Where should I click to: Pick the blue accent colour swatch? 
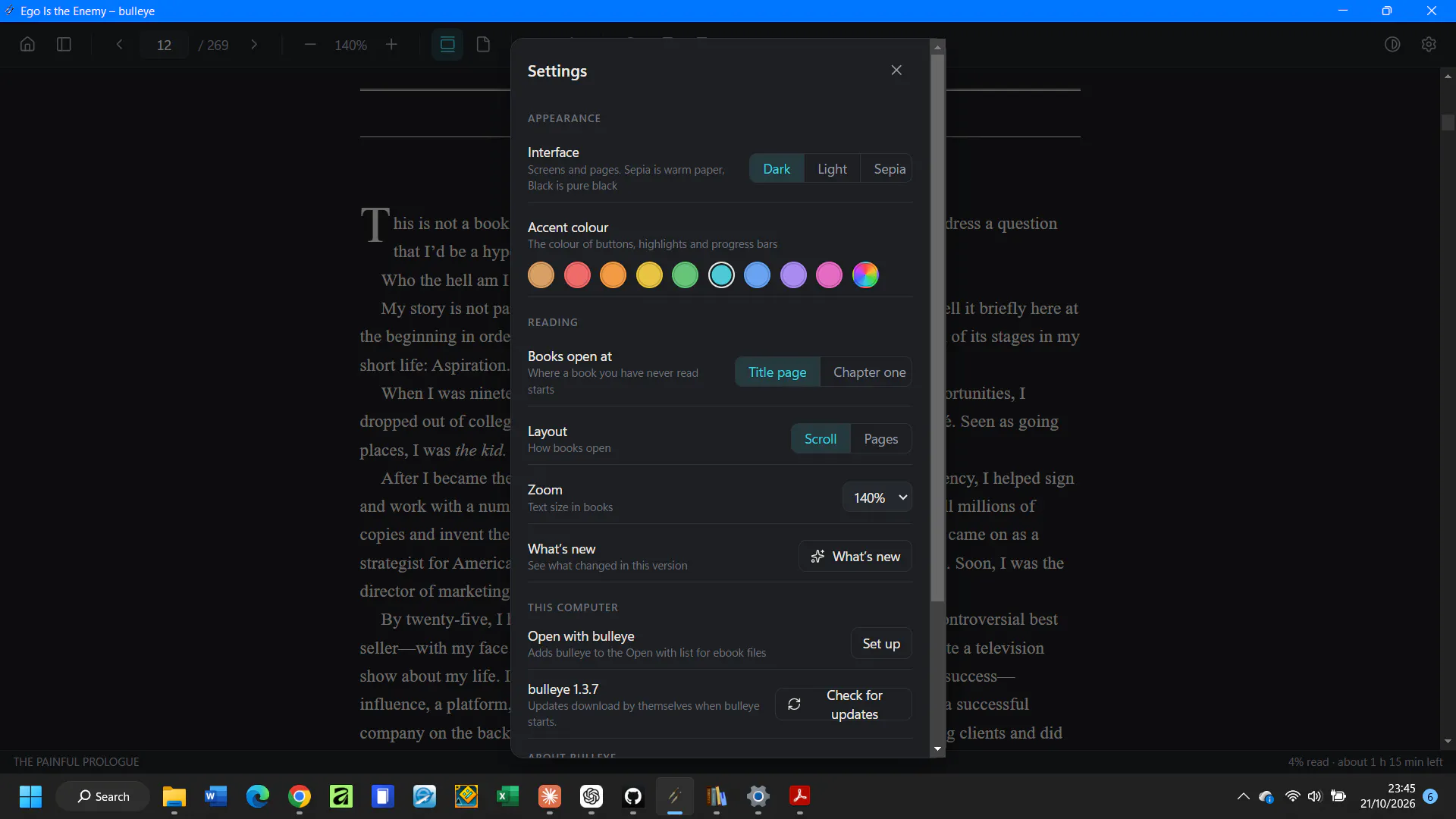pyautogui.click(x=757, y=275)
